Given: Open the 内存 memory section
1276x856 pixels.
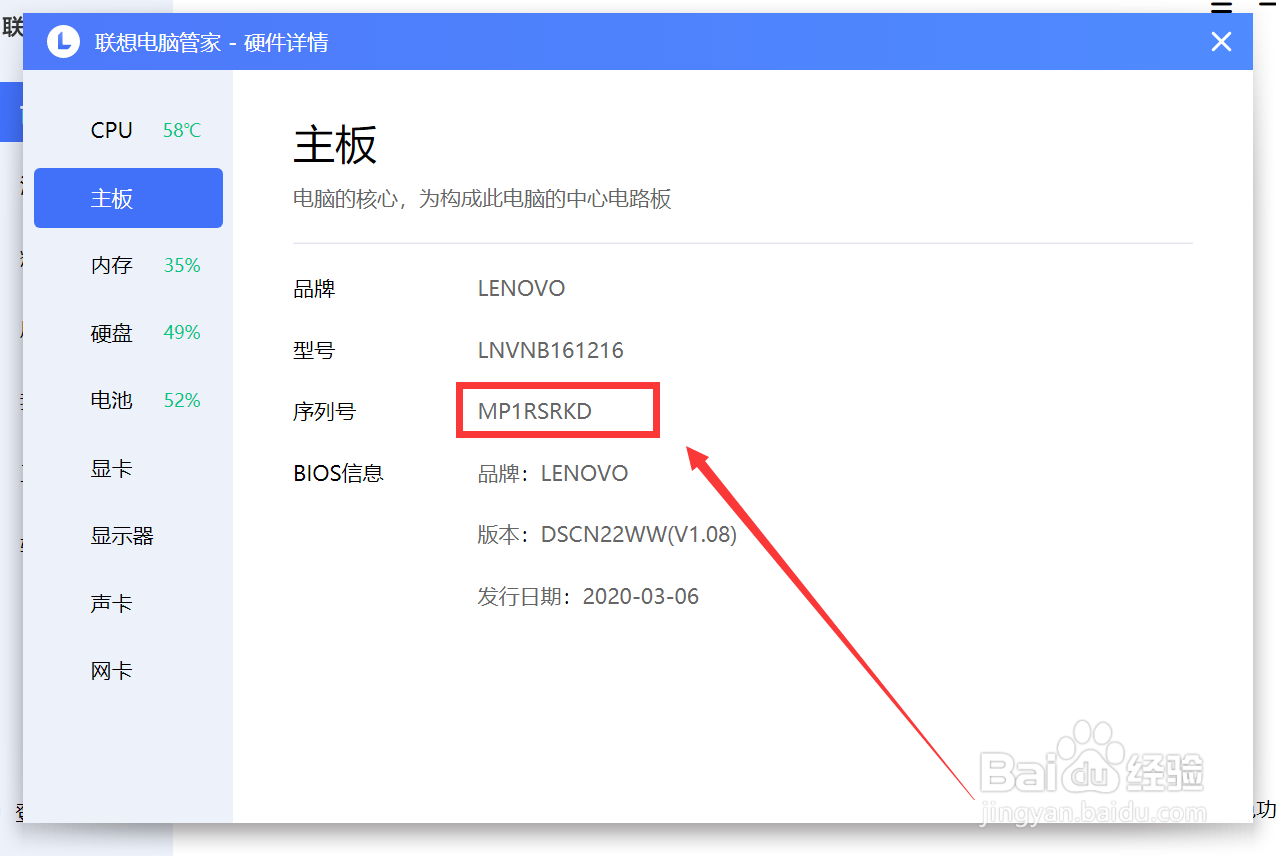Looking at the screenshot, I should tap(128, 265).
